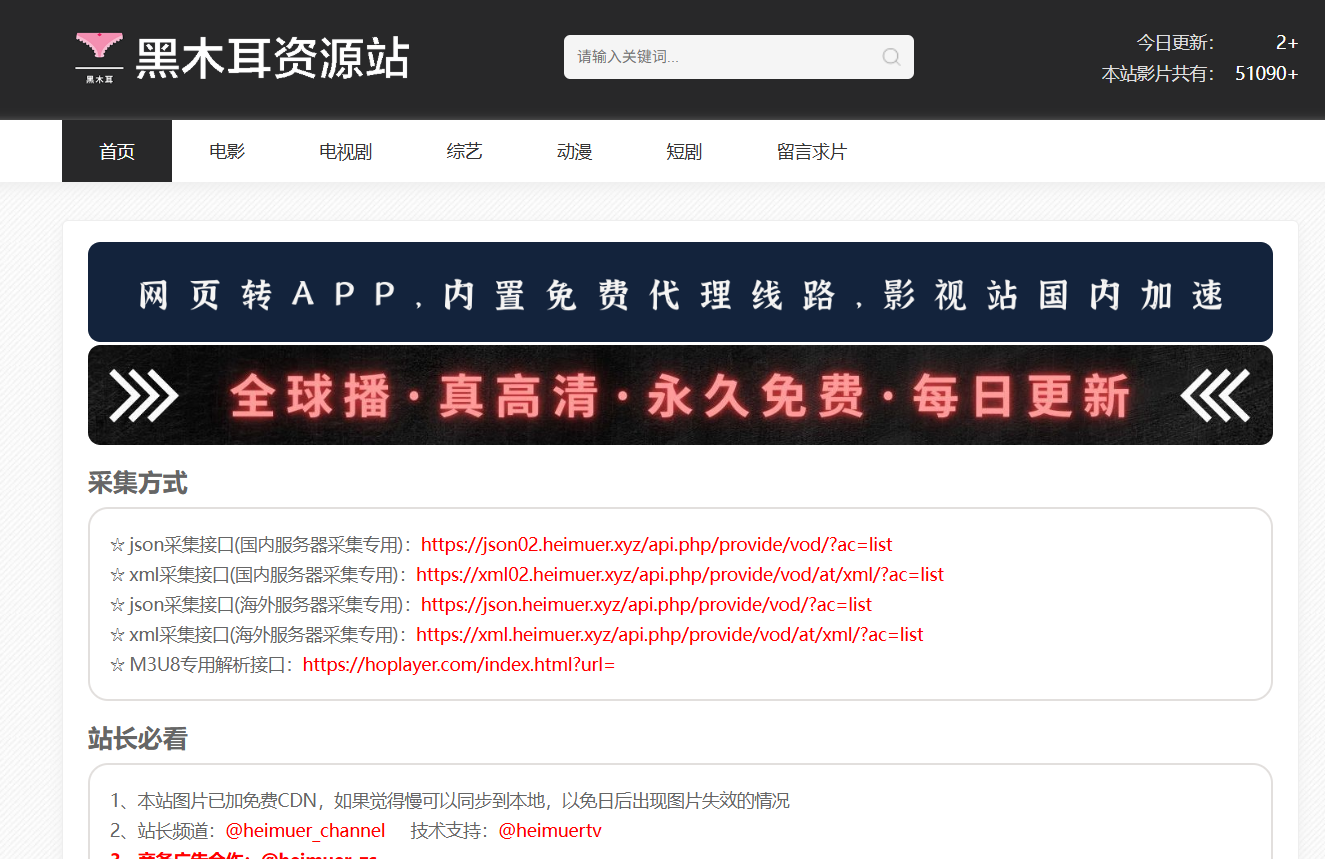Open the 短剧 navigation item

coord(684,151)
